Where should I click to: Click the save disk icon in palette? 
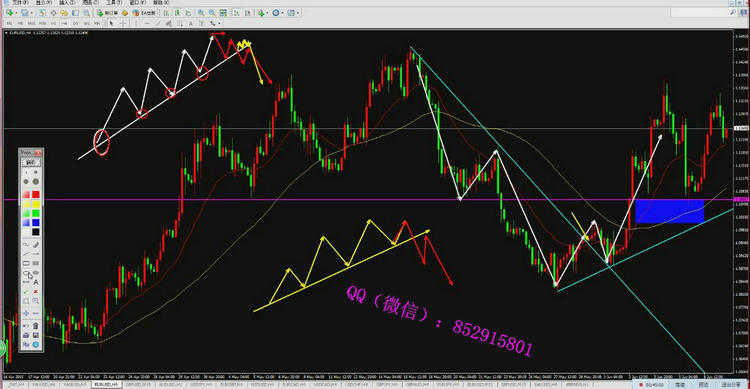tap(36, 335)
